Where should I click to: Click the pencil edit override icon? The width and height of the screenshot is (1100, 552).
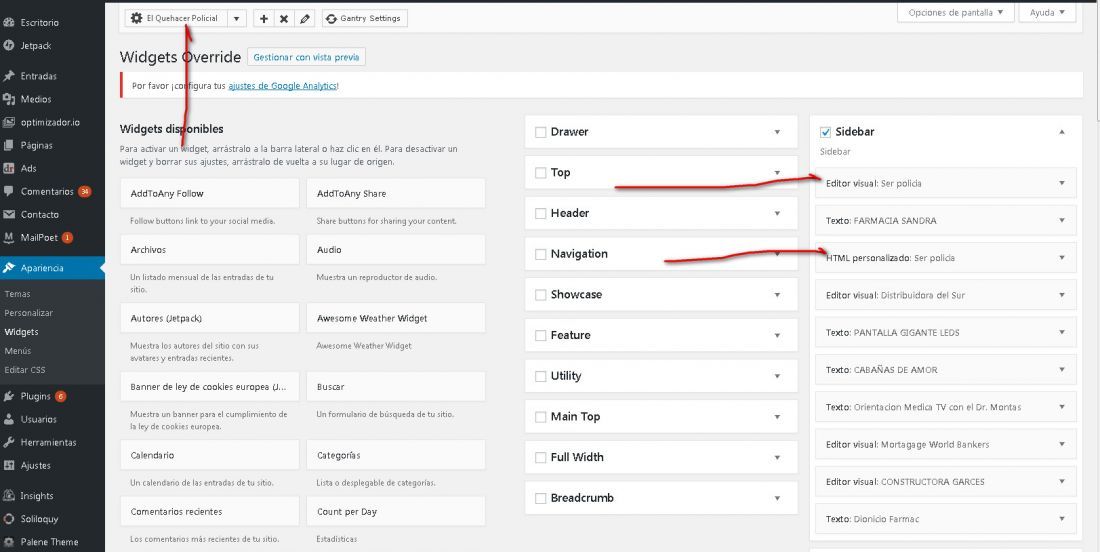tap(304, 19)
